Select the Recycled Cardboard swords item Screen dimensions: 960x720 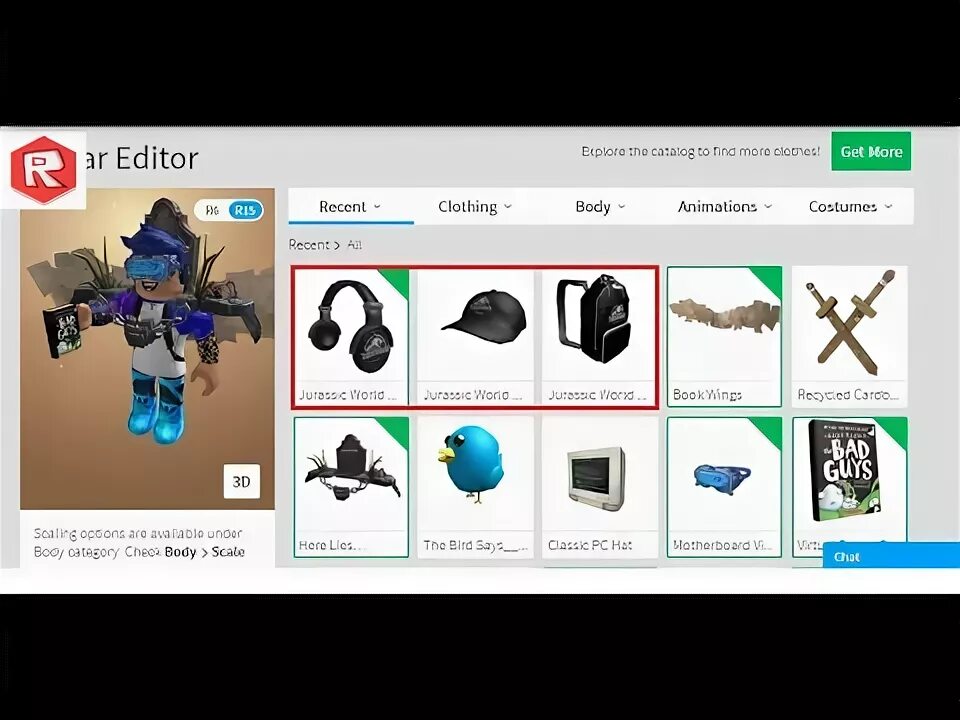click(x=849, y=337)
